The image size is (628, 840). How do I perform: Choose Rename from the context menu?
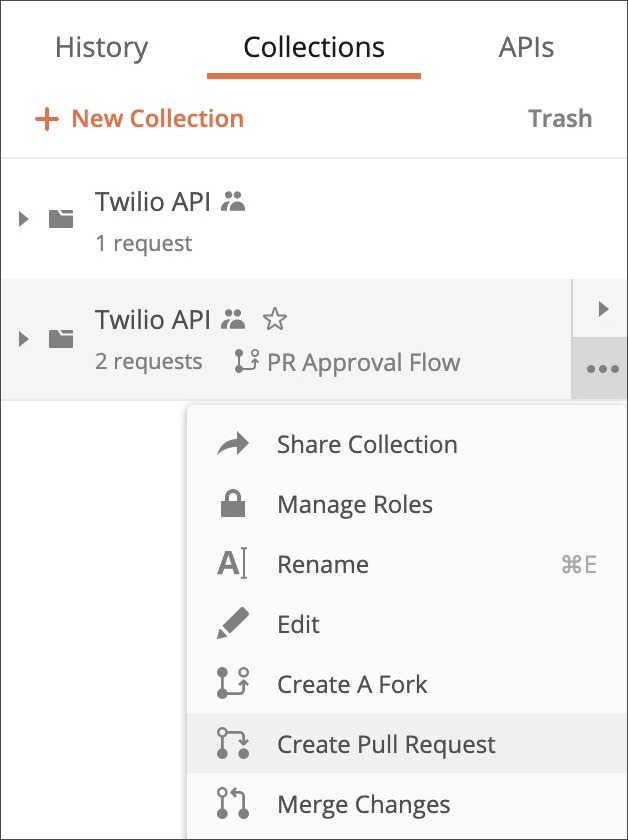[x=407, y=565]
